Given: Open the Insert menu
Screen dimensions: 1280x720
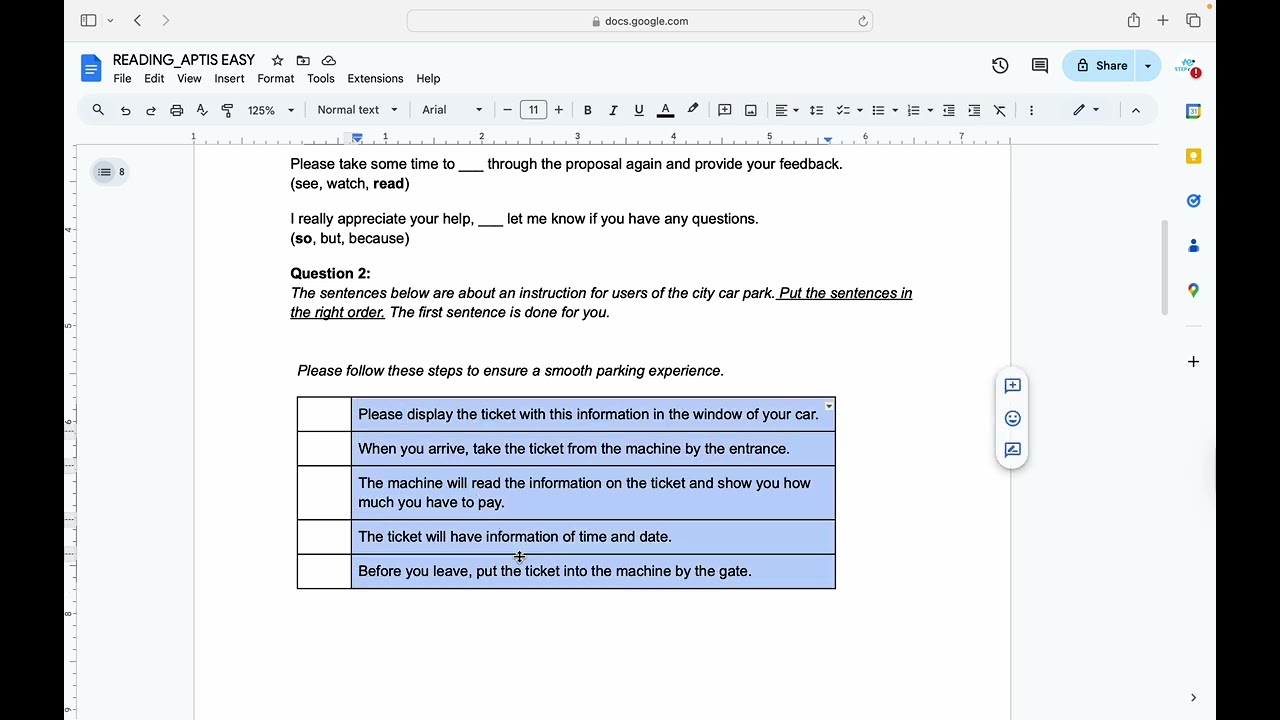Looking at the screenshot, I should [x=229, y=79].
